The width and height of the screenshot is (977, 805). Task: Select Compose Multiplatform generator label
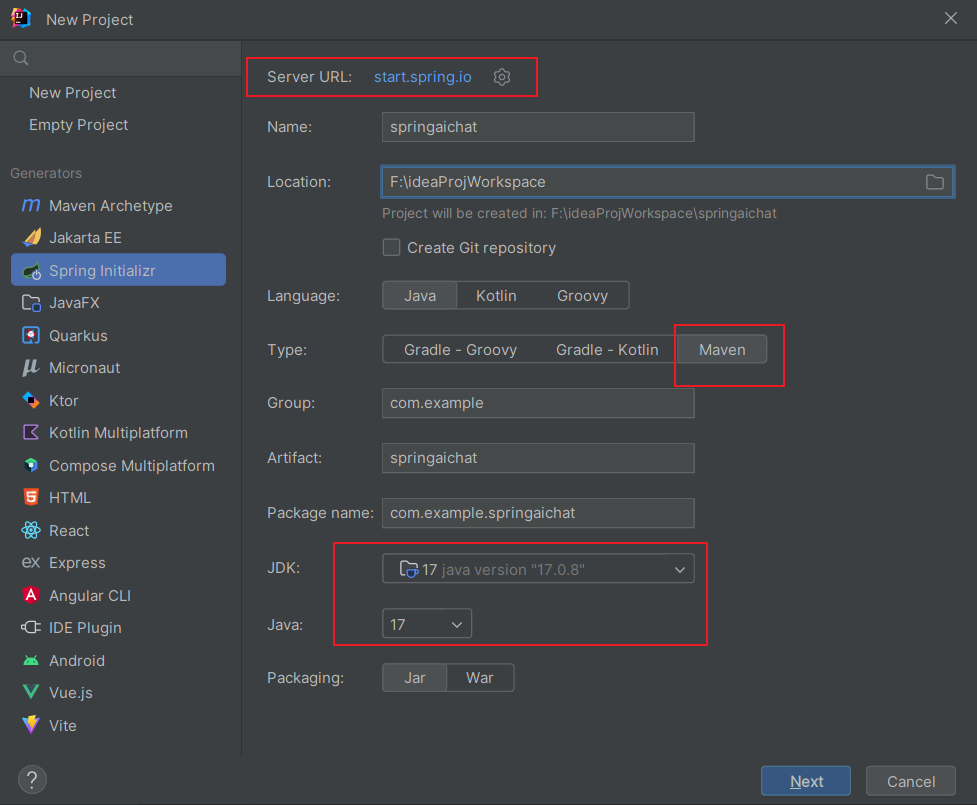tap(132, 465)
